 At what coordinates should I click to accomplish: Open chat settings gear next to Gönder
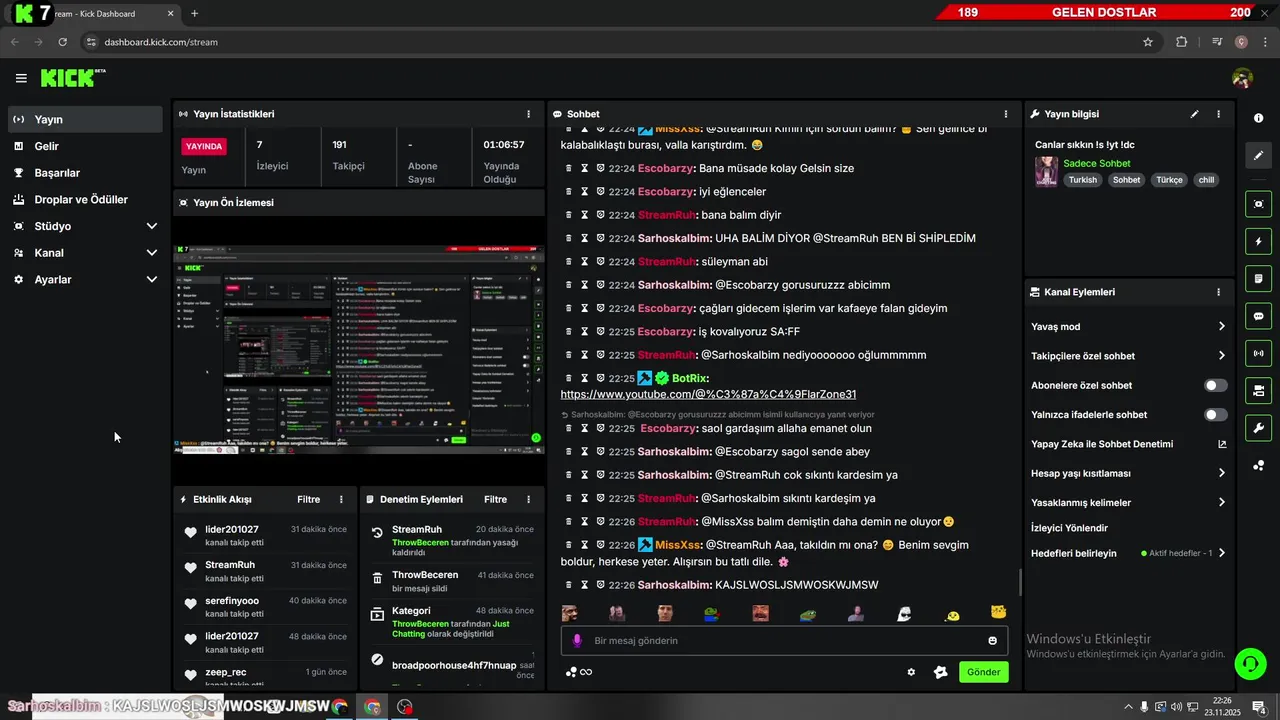[911, 672]
